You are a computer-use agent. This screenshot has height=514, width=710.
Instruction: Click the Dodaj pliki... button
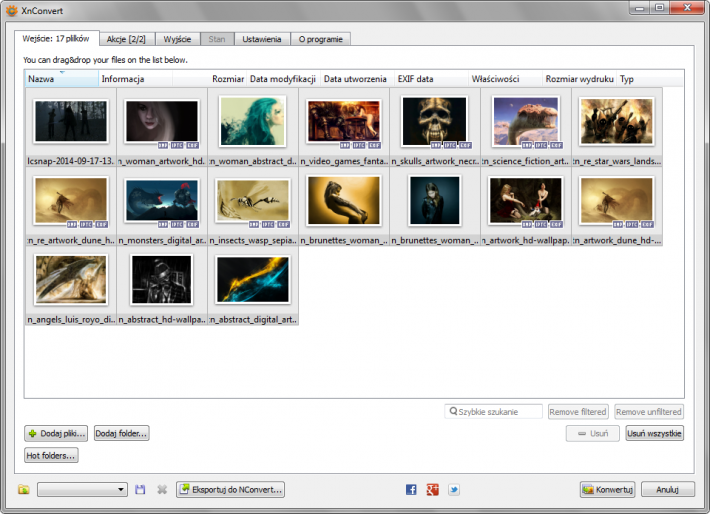pyautogui.click(x=56, y=433)
